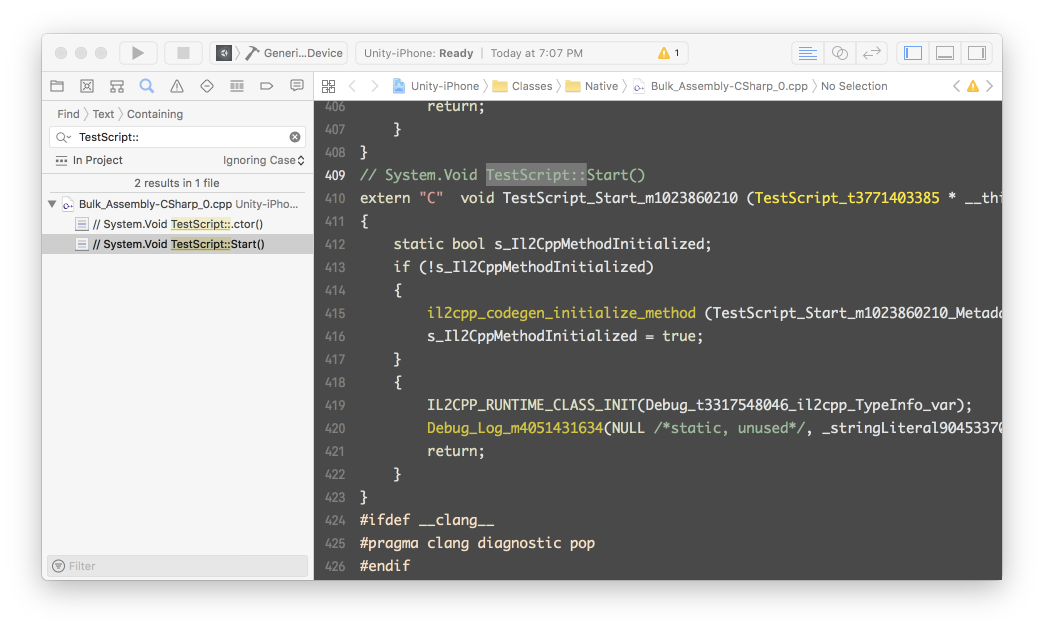Open the scheme selector icon
This screenshot has width=1044, height=630.
[x=224, y=53]
